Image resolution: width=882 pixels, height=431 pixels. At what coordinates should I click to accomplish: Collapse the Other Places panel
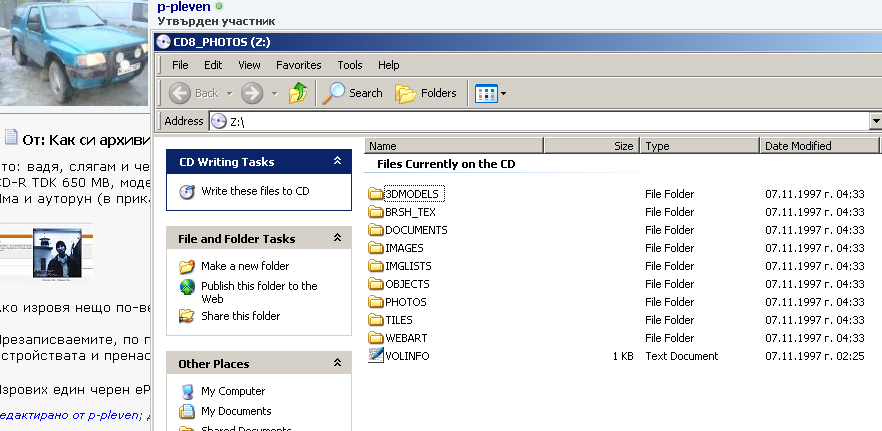[337, 364]
